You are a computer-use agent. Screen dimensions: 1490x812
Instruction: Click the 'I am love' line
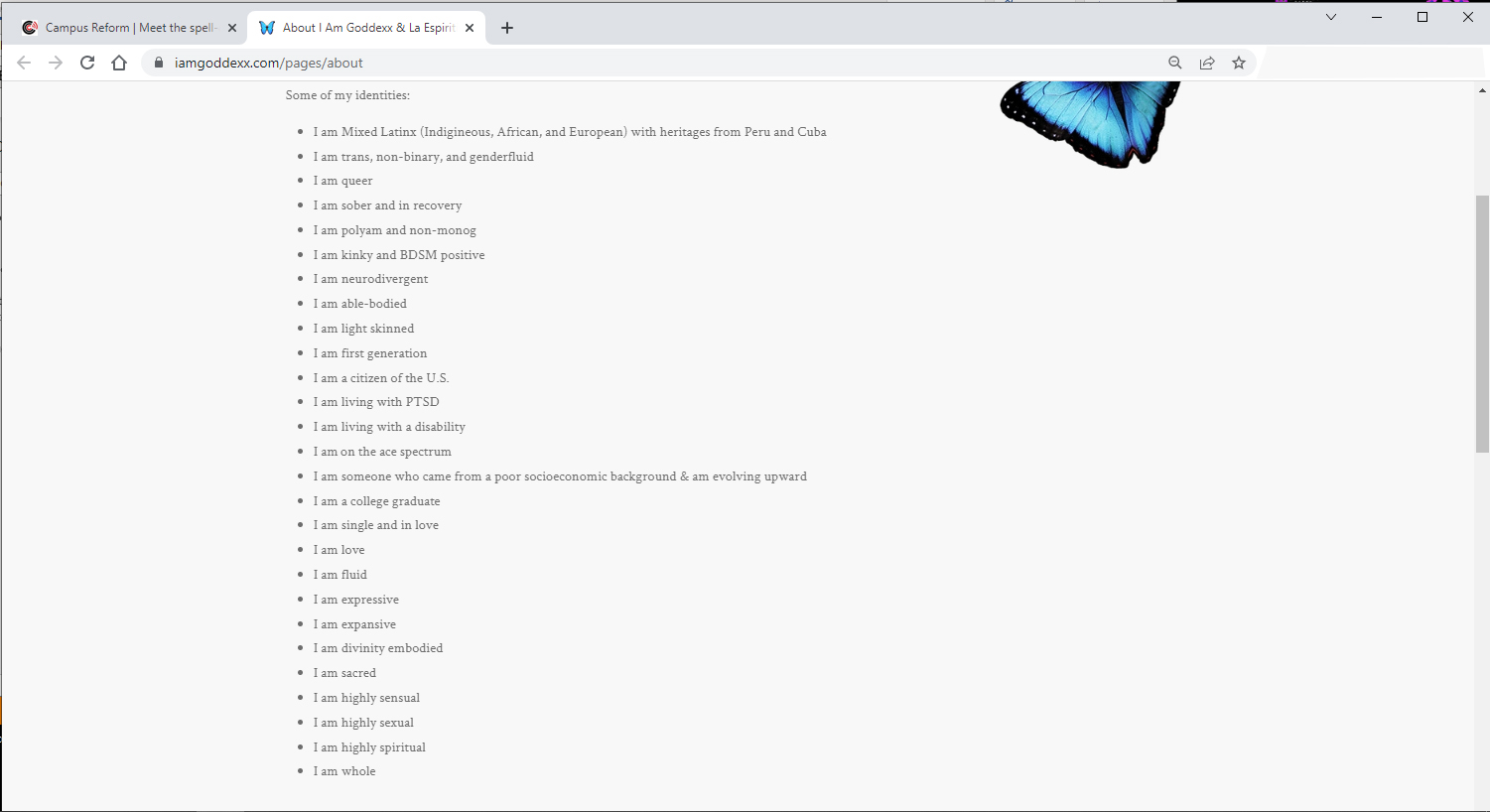[x=339, y=550]
